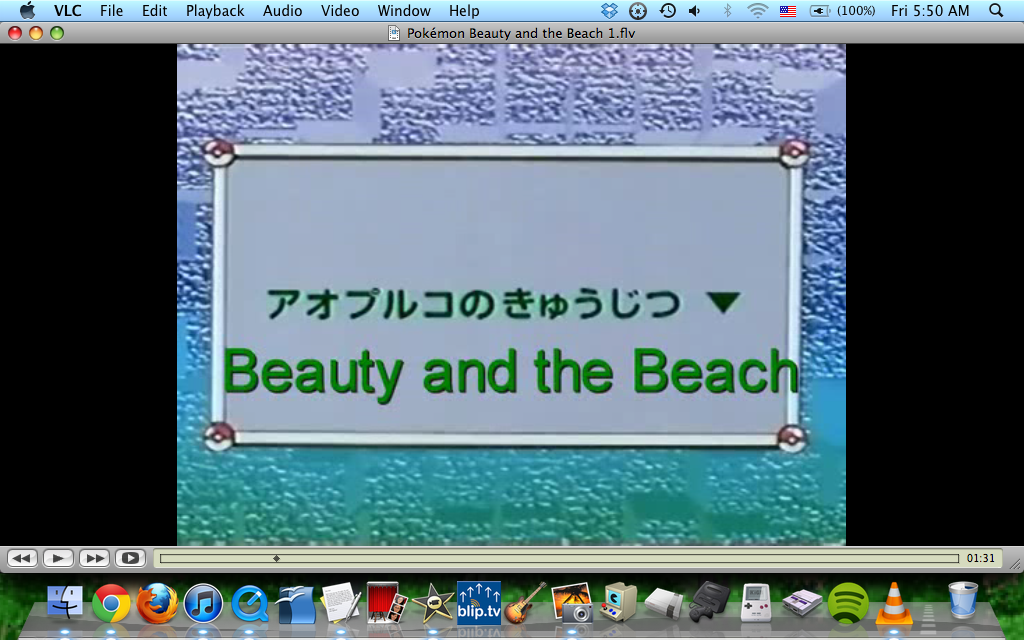
Task: Click the fast forward button
Action: coord(94,558)
